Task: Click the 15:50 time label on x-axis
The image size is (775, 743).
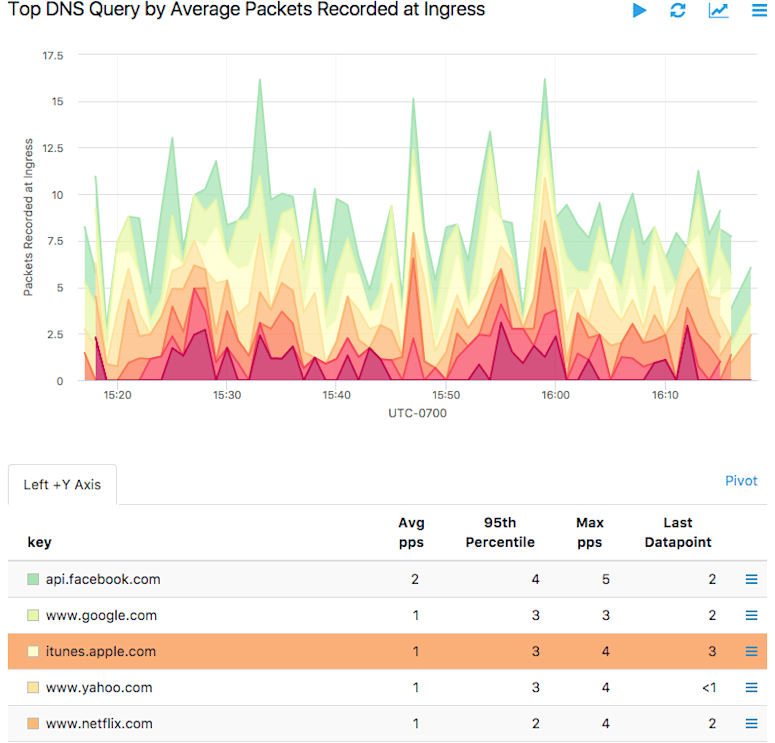Action: tap(446, 395)
